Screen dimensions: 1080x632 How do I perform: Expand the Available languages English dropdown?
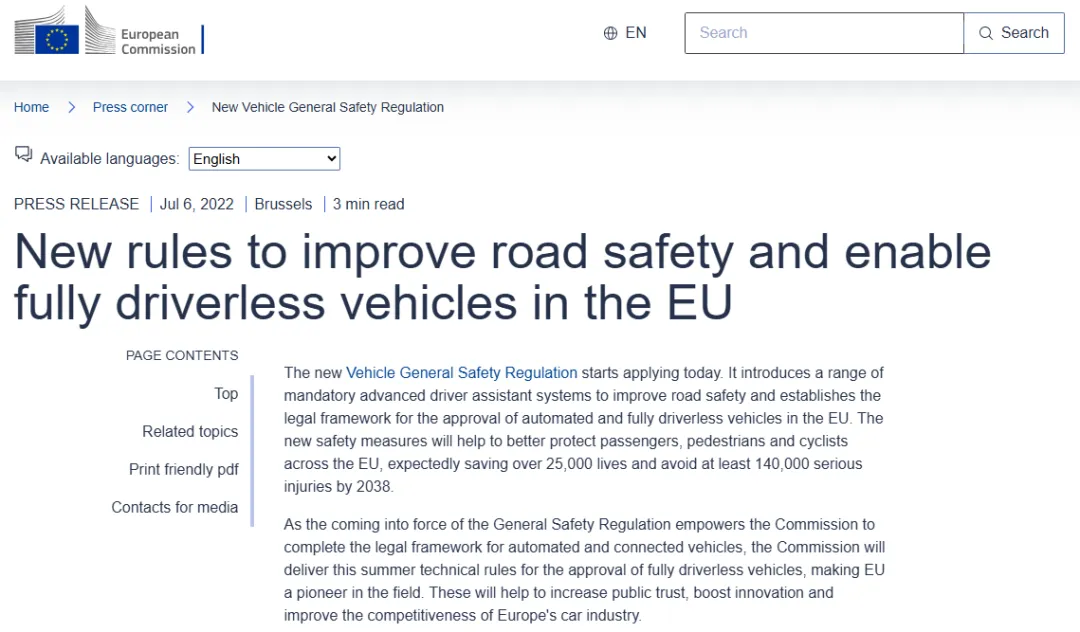[x=264, y=159]
